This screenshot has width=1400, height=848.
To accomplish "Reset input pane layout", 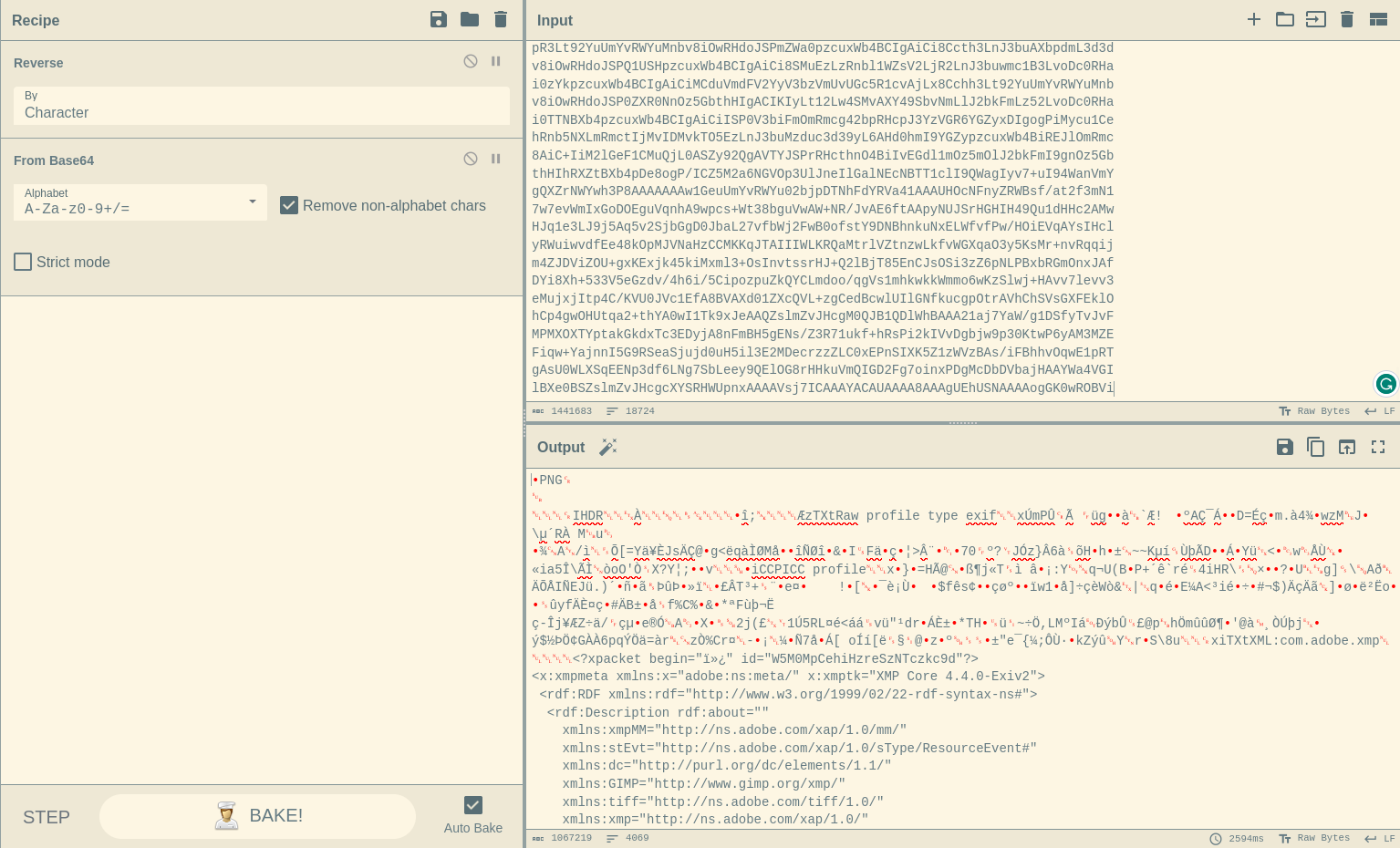I will click(1378, 19).
